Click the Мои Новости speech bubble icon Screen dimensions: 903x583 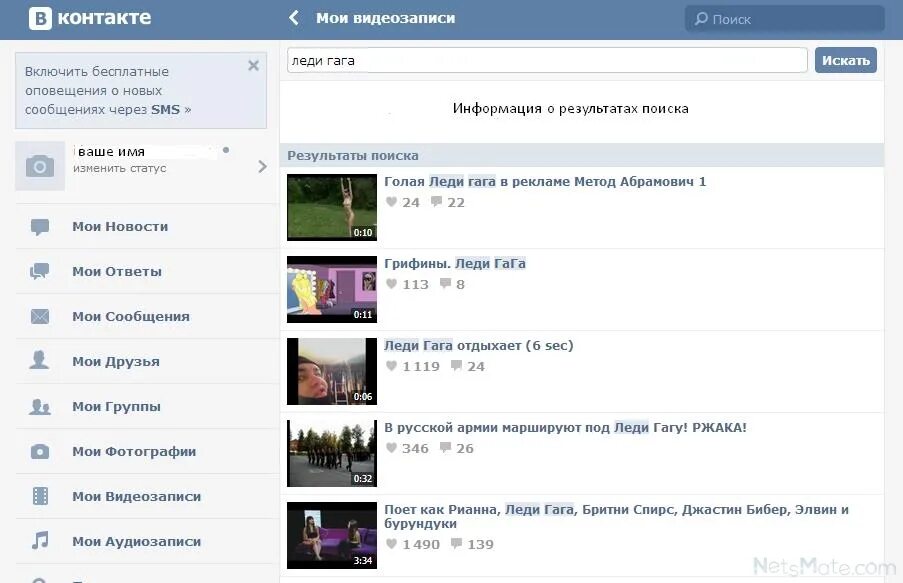coord(40,227)
